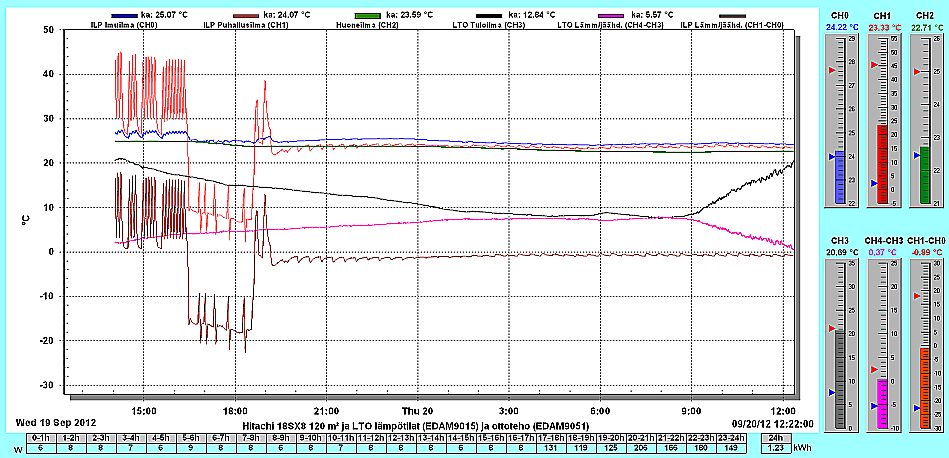
Task: Click the blue minimum marker on CH1 gauge
Action: pos(873,184)
